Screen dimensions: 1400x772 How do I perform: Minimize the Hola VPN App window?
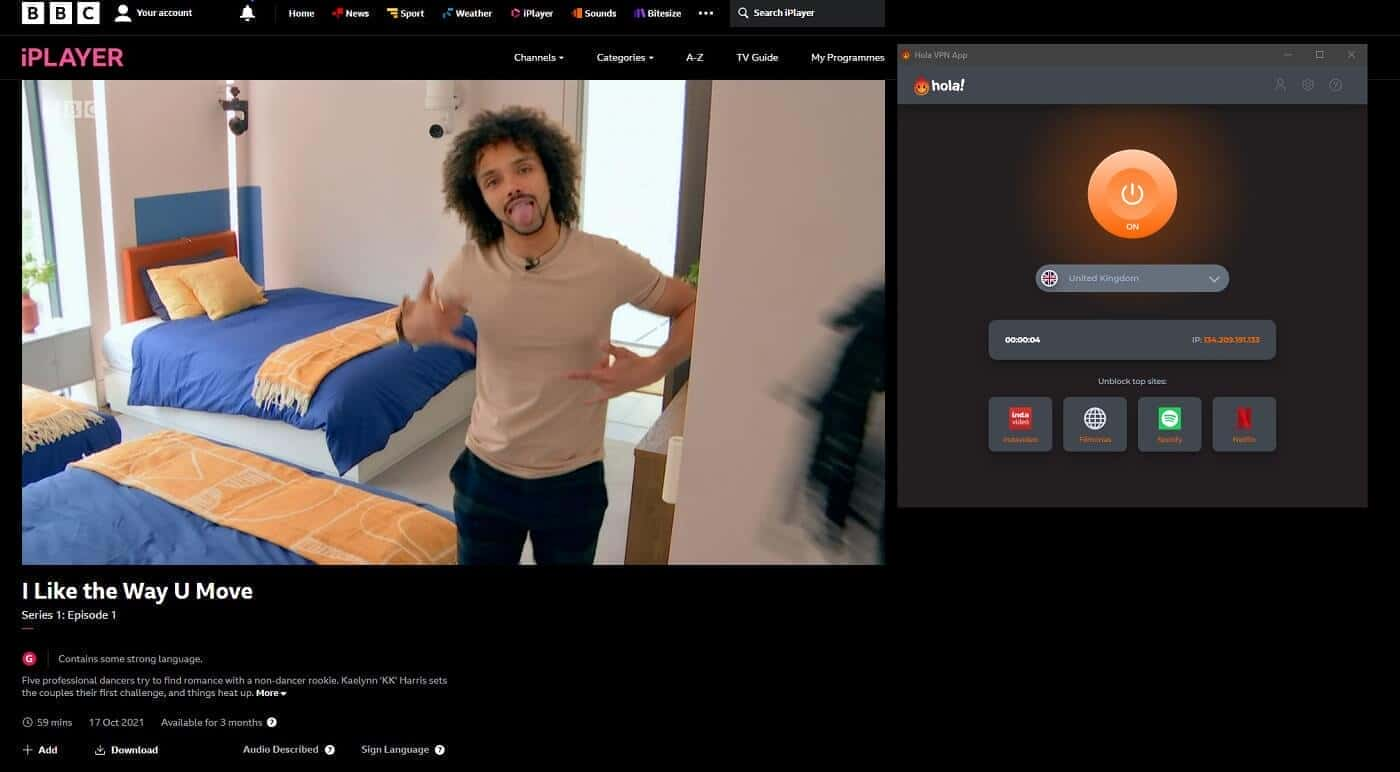1288,55
